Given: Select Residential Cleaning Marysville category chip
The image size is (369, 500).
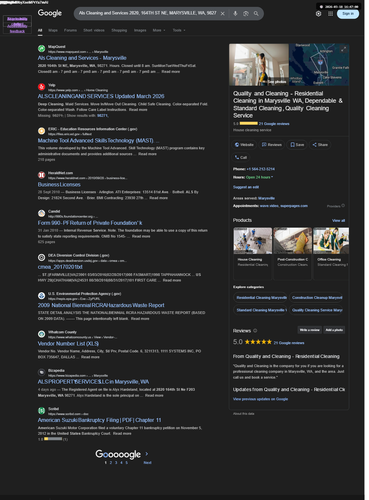Looking at the screenshot, I should click(x=260, y=298).
